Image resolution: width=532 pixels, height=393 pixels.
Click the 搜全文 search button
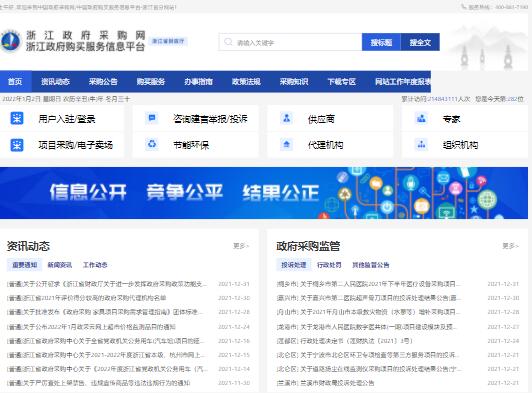tap(420, 42)
